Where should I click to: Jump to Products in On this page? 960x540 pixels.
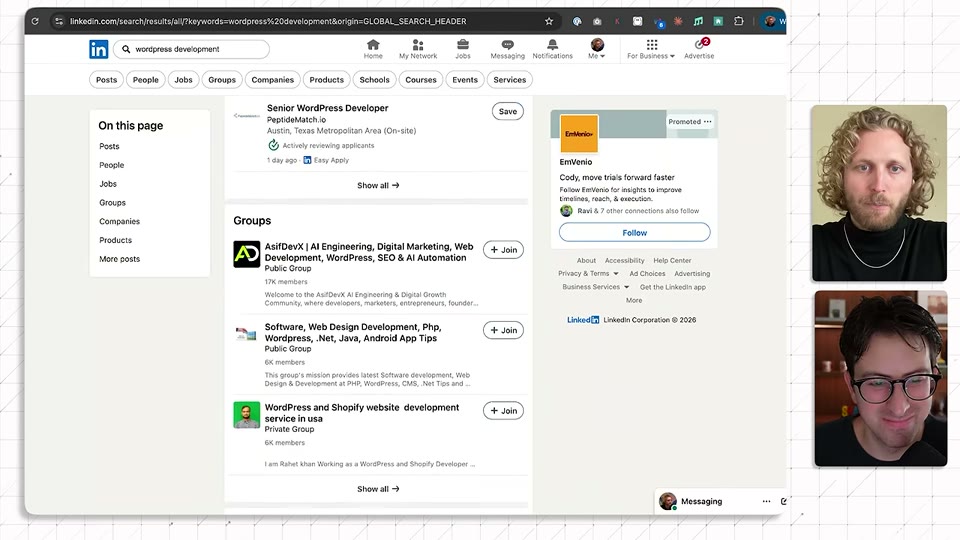(x=116, y=240)
